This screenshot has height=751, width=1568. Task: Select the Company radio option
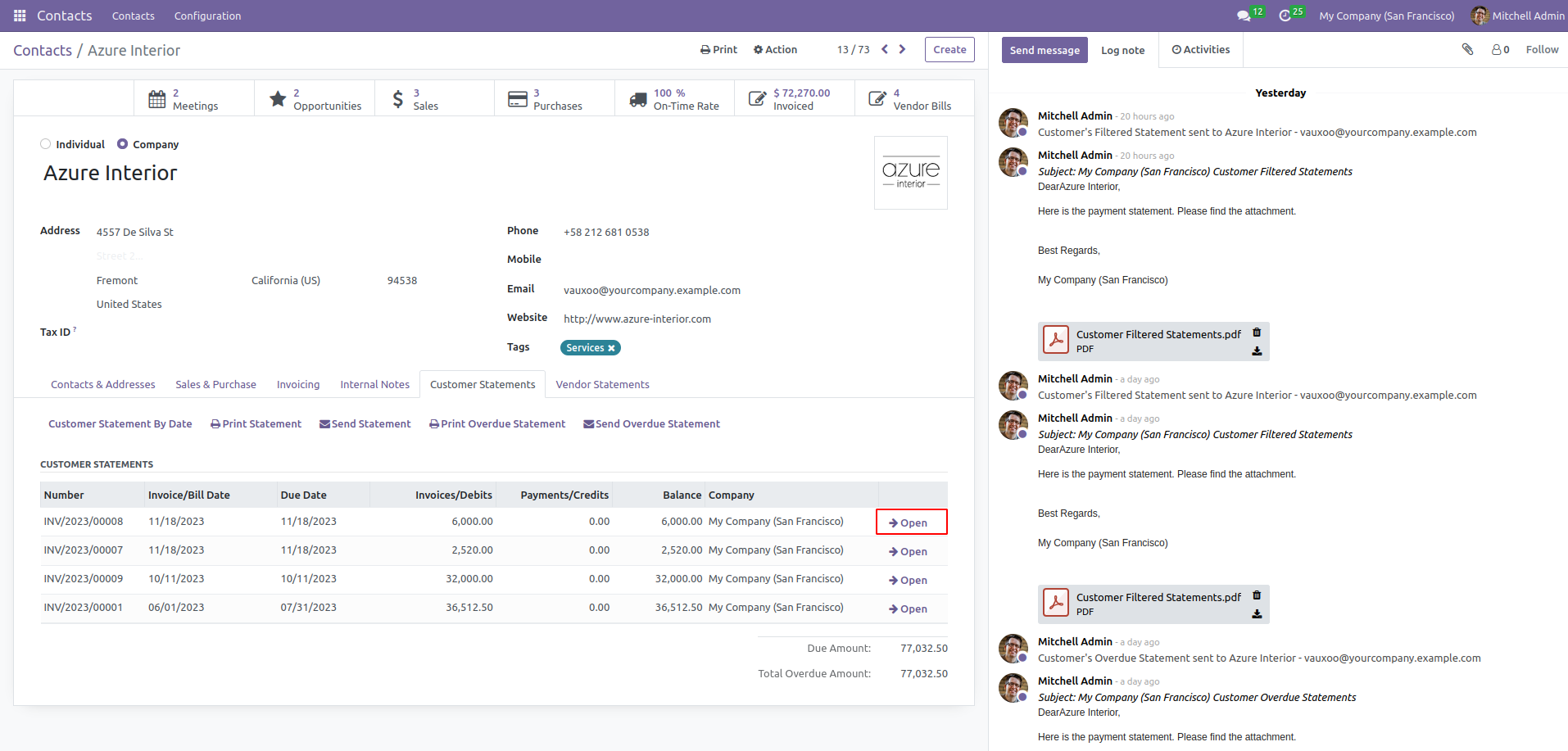(x=122, y=144)
